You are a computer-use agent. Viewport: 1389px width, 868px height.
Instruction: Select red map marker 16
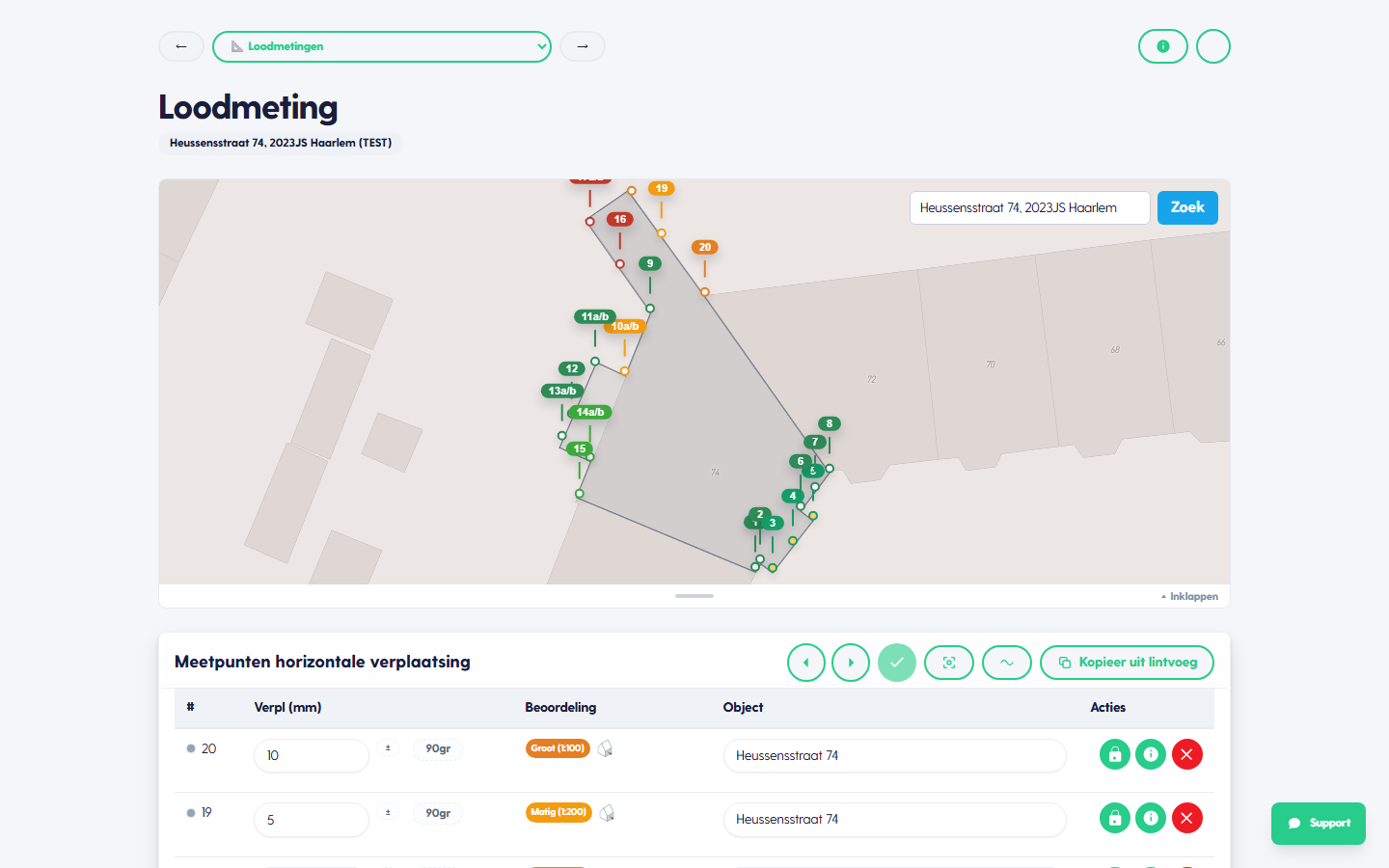point(620,219)
